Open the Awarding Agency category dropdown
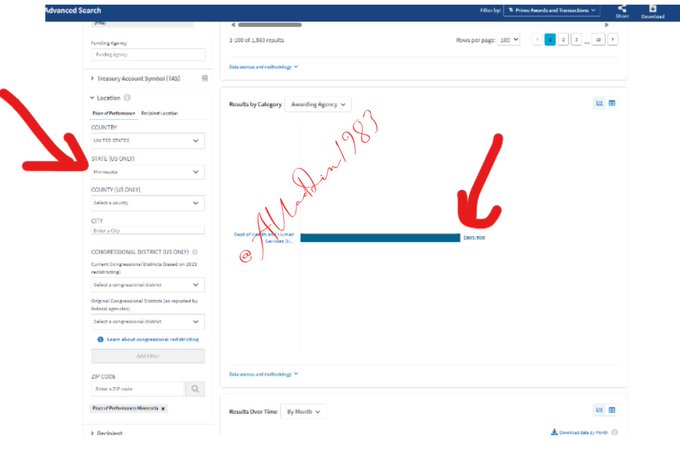 (x=318, y=104)
